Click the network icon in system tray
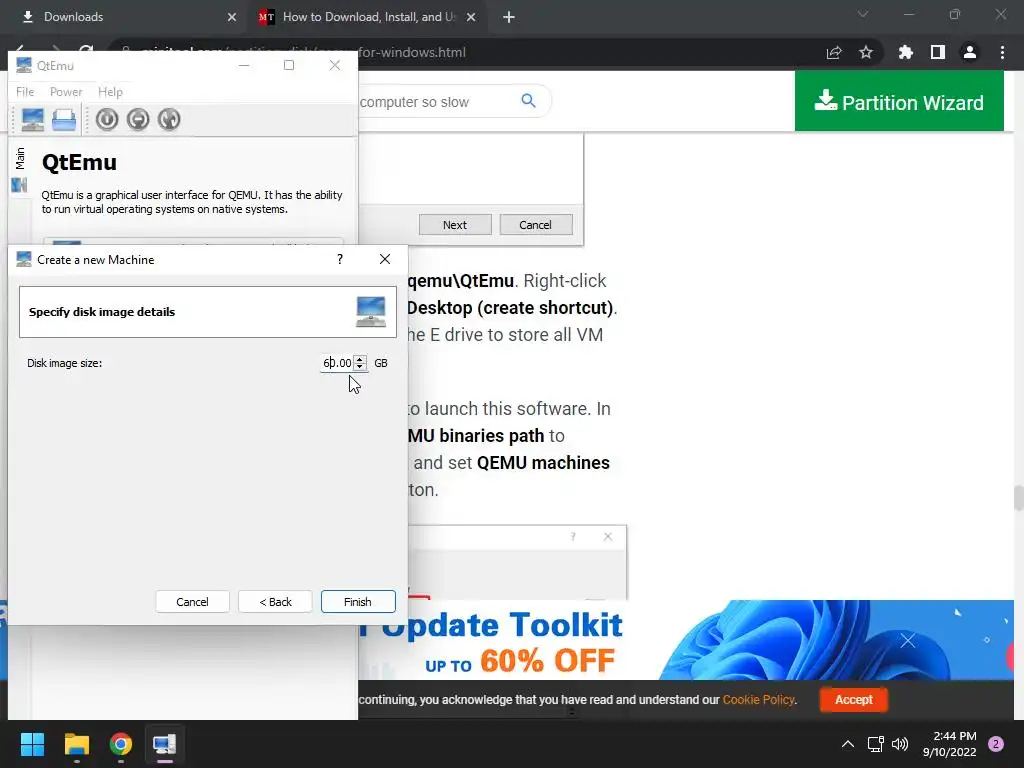 click(876, 744)
